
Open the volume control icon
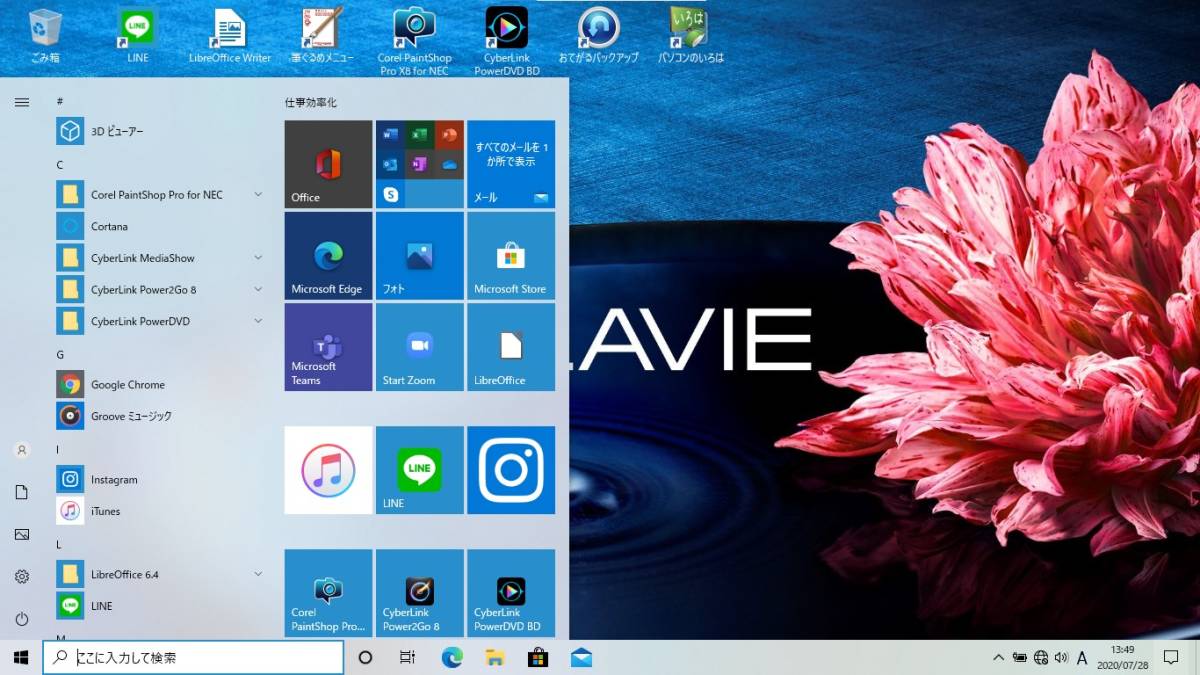(1060, 658)
